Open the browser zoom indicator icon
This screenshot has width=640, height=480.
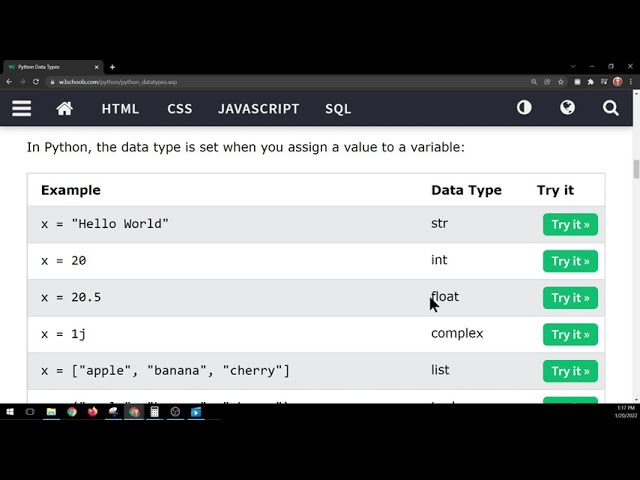click(534, 82)
